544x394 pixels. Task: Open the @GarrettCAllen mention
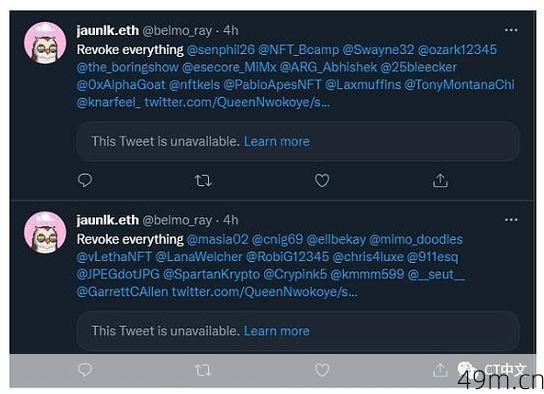tap(122, 292)
